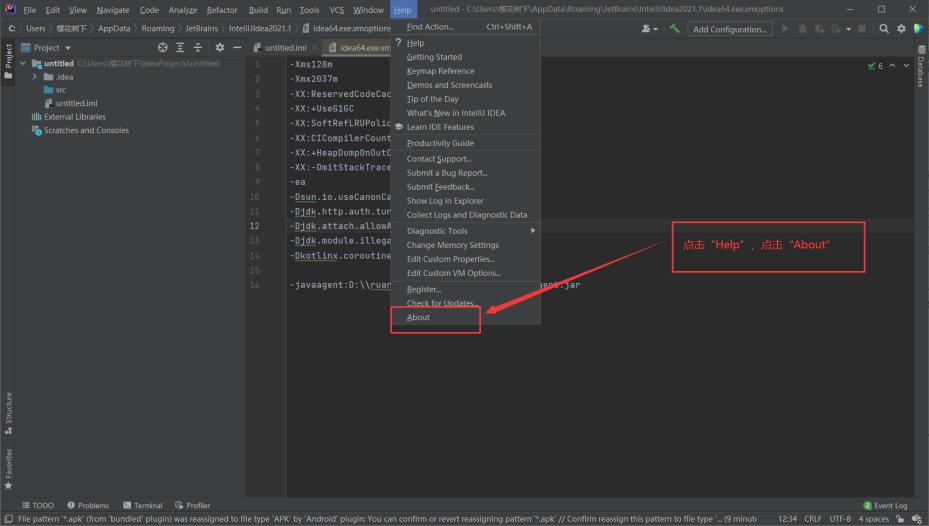Open the Database tool window
929x526 pixels.
pos(921,67)
